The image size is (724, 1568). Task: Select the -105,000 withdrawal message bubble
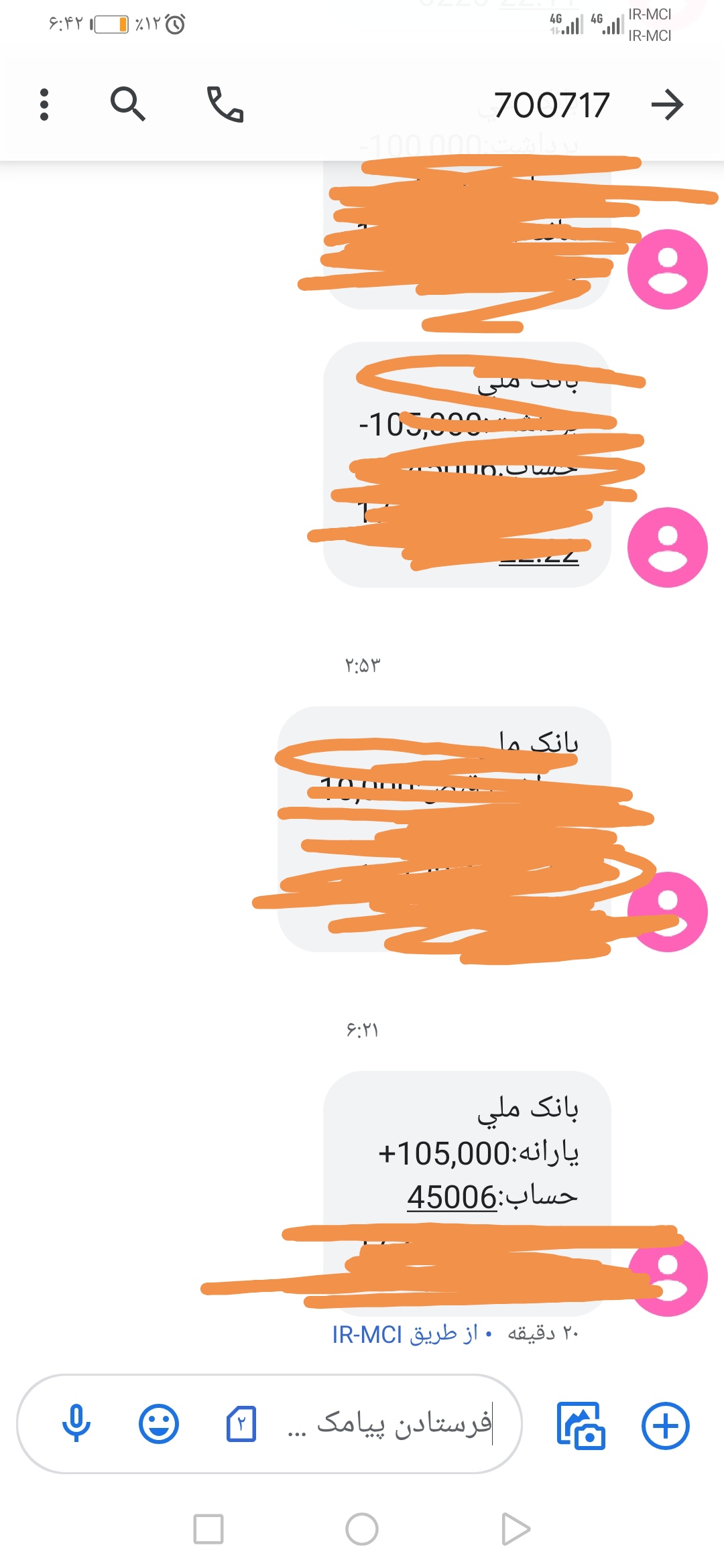(x=467, y=465)
